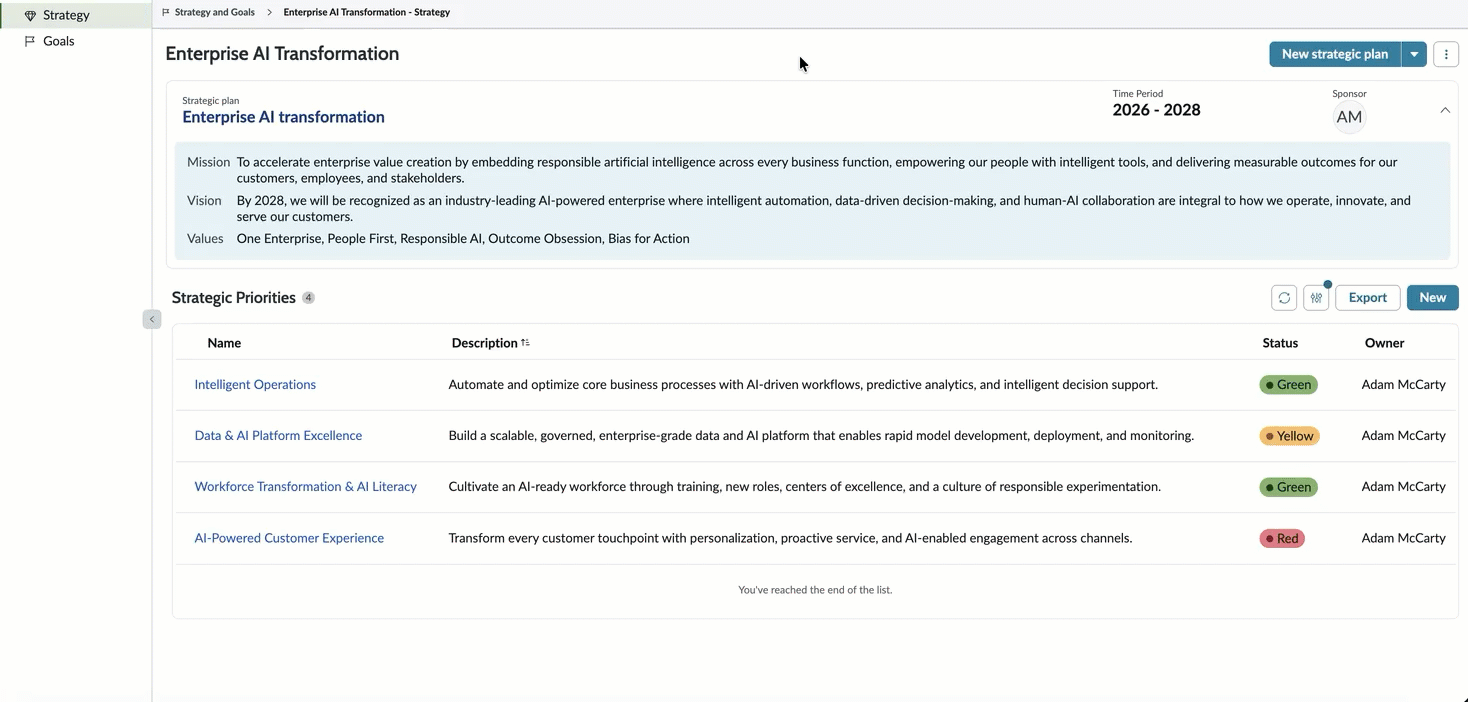Screen dimensions: 1468x702
Task: Click the Name column header
Action: tap(224, 343)
